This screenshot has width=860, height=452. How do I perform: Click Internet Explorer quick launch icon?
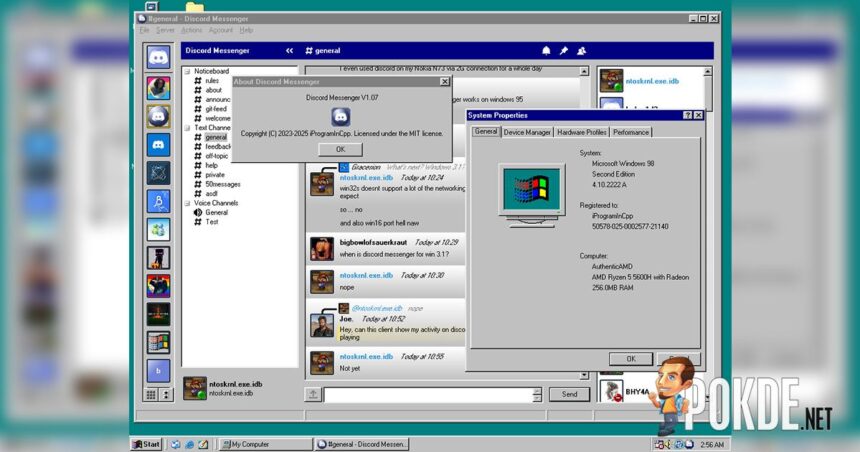(189, 444)
